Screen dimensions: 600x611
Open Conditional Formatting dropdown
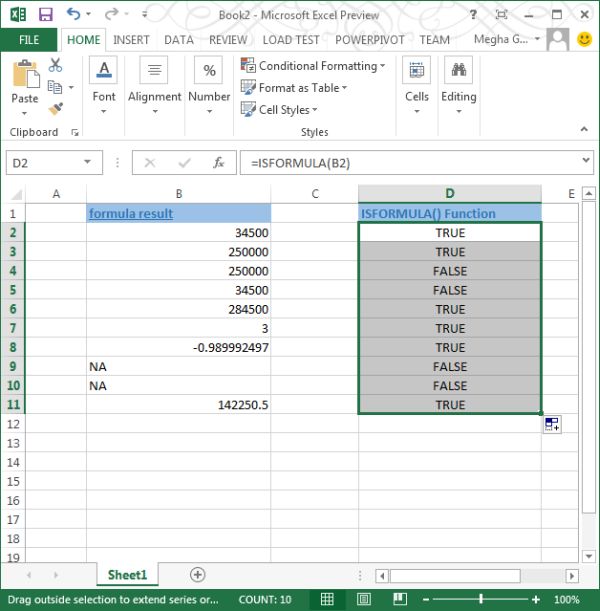pyautogui.click(x=313, y=66)
